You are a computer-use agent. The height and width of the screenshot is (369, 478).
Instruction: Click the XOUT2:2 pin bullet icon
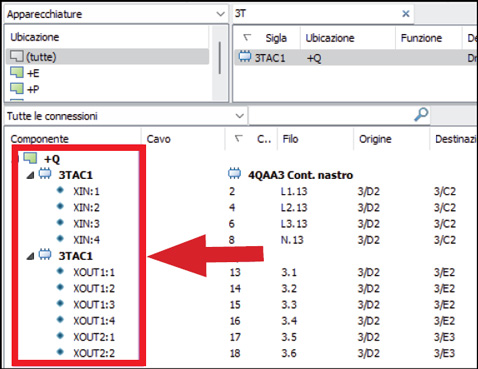coord(60,352)
